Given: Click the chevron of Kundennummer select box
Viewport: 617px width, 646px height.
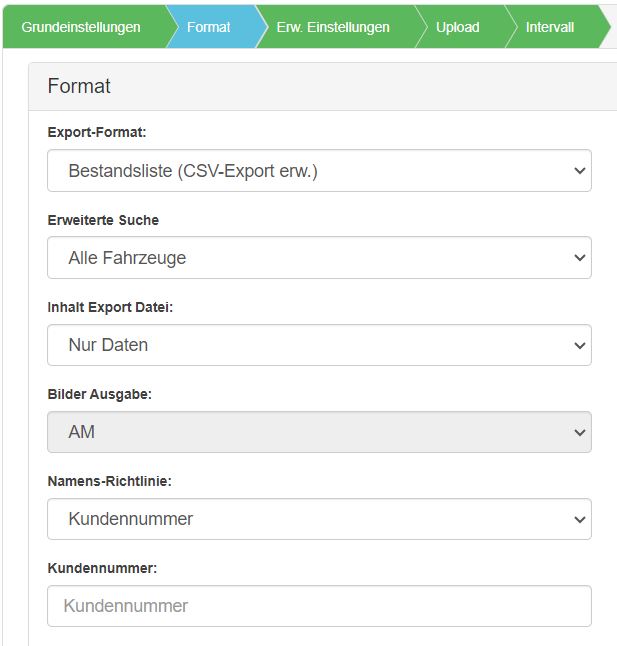Looking at the screenshot, I should 580,520.
